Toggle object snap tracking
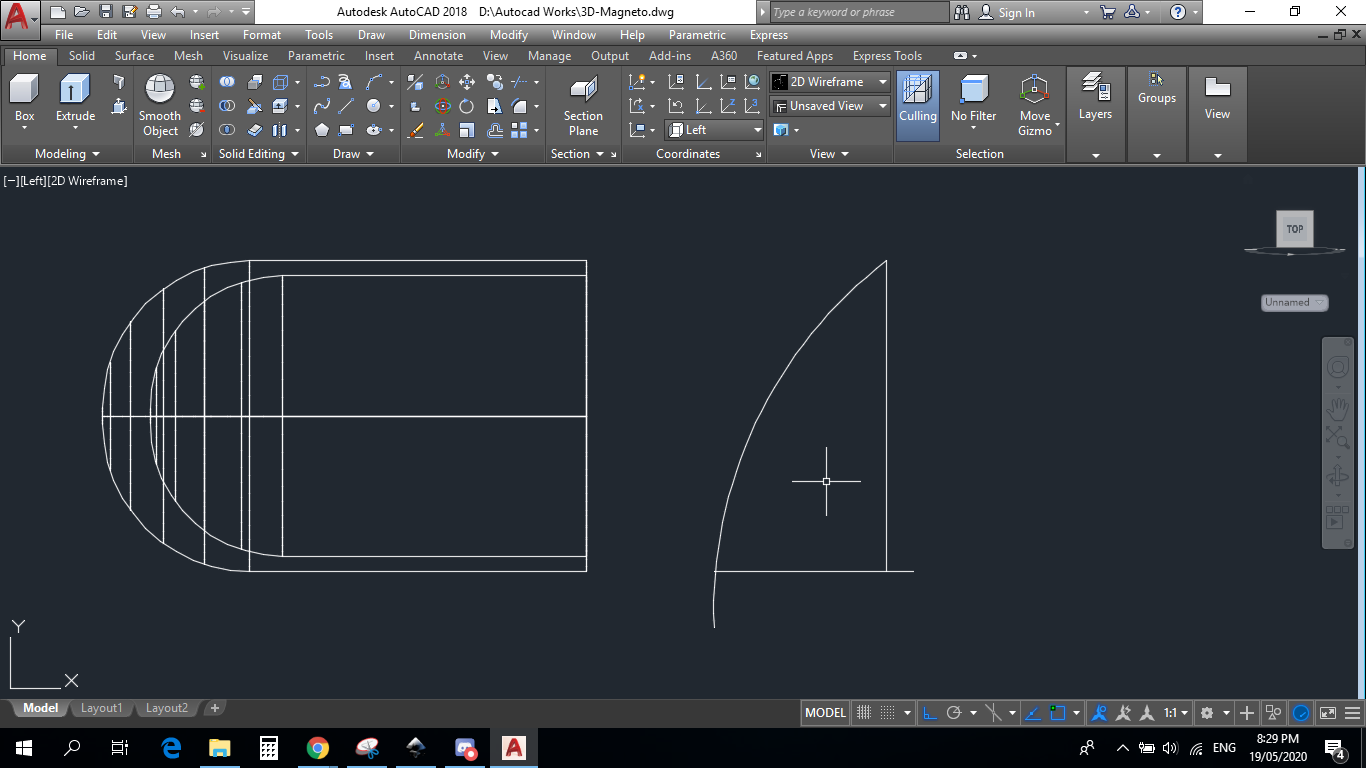The image size is (1366, 768). 1033,713
